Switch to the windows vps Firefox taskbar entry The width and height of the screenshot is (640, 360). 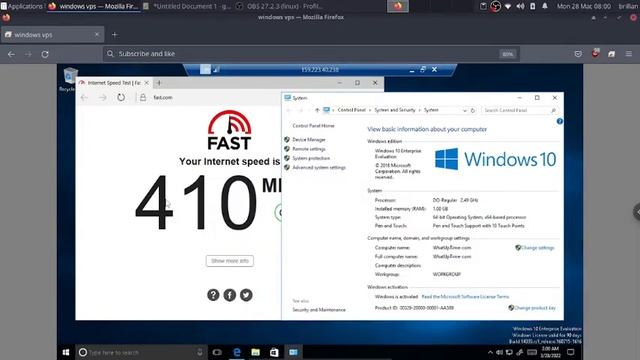(x=94, y=6)
